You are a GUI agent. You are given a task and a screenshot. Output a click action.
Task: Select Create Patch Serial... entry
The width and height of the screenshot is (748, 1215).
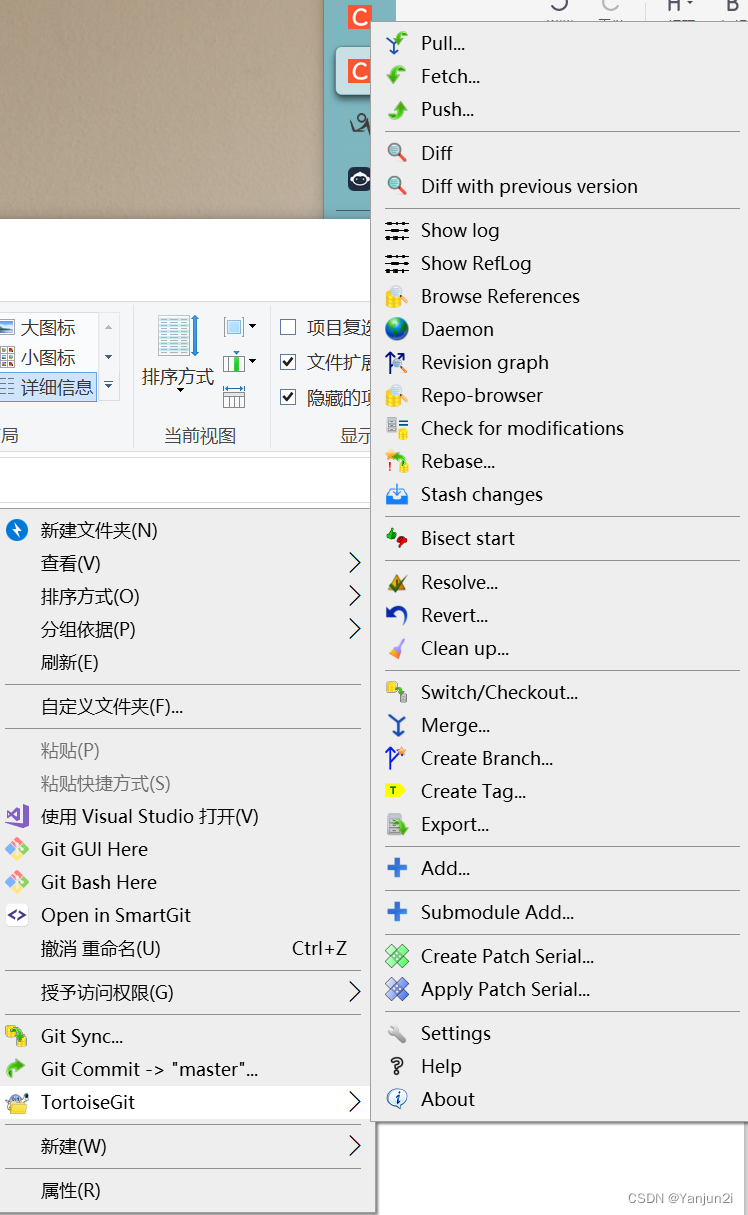point(560,956)
